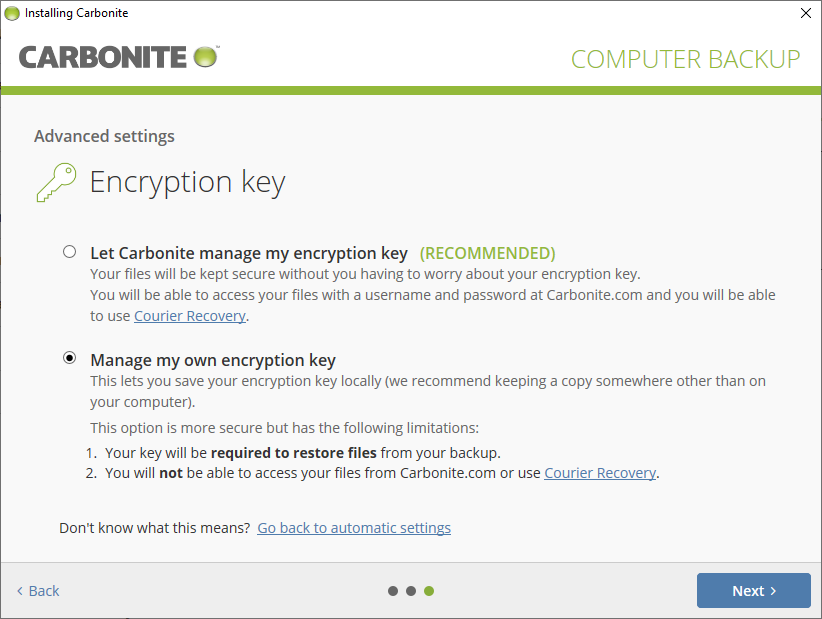The width and height of the screenshot is (822, 619).
Task: Click the green third progress dot
Action: (x=429, y=591)
